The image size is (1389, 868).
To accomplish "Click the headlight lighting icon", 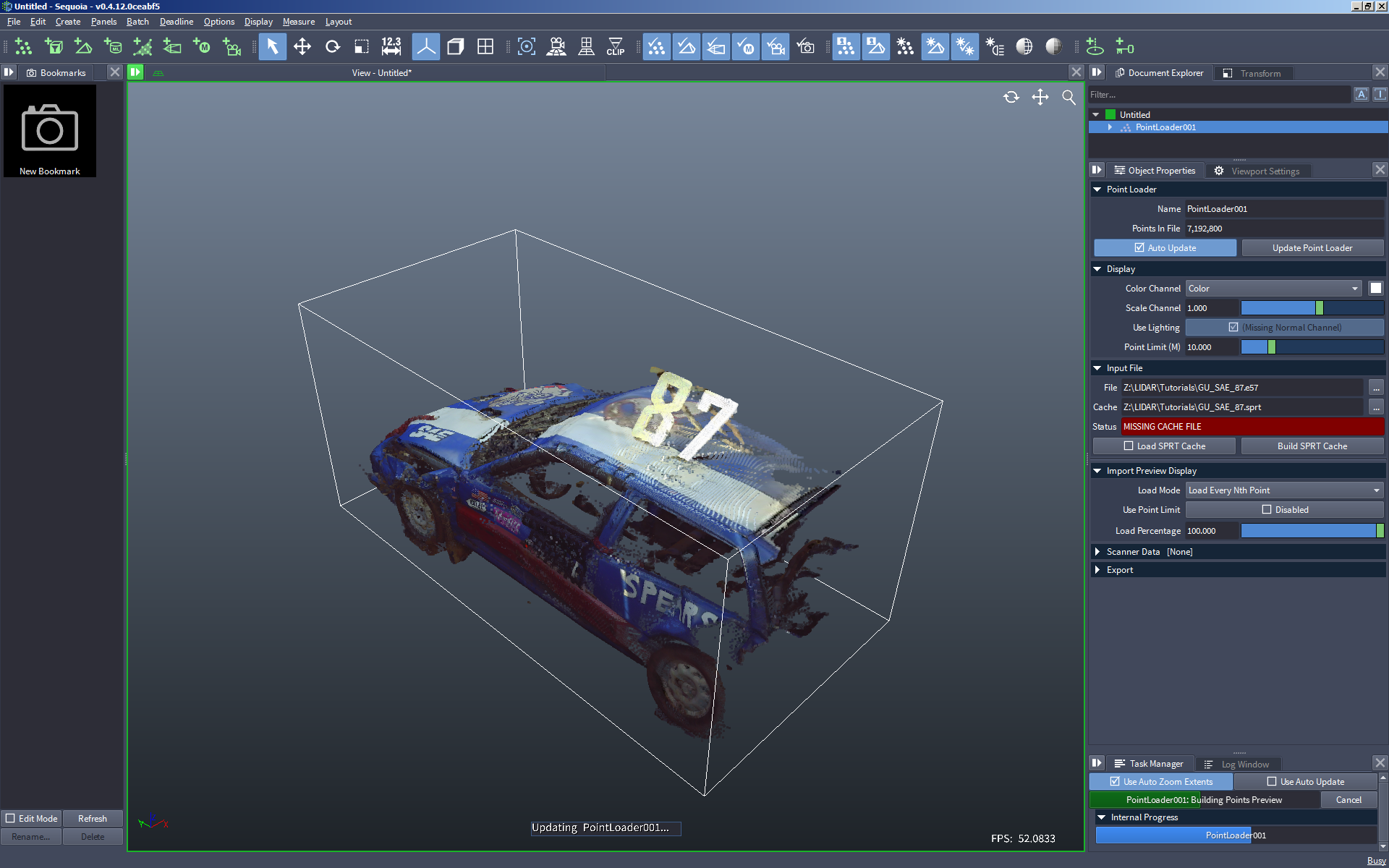I will (995, 47).
